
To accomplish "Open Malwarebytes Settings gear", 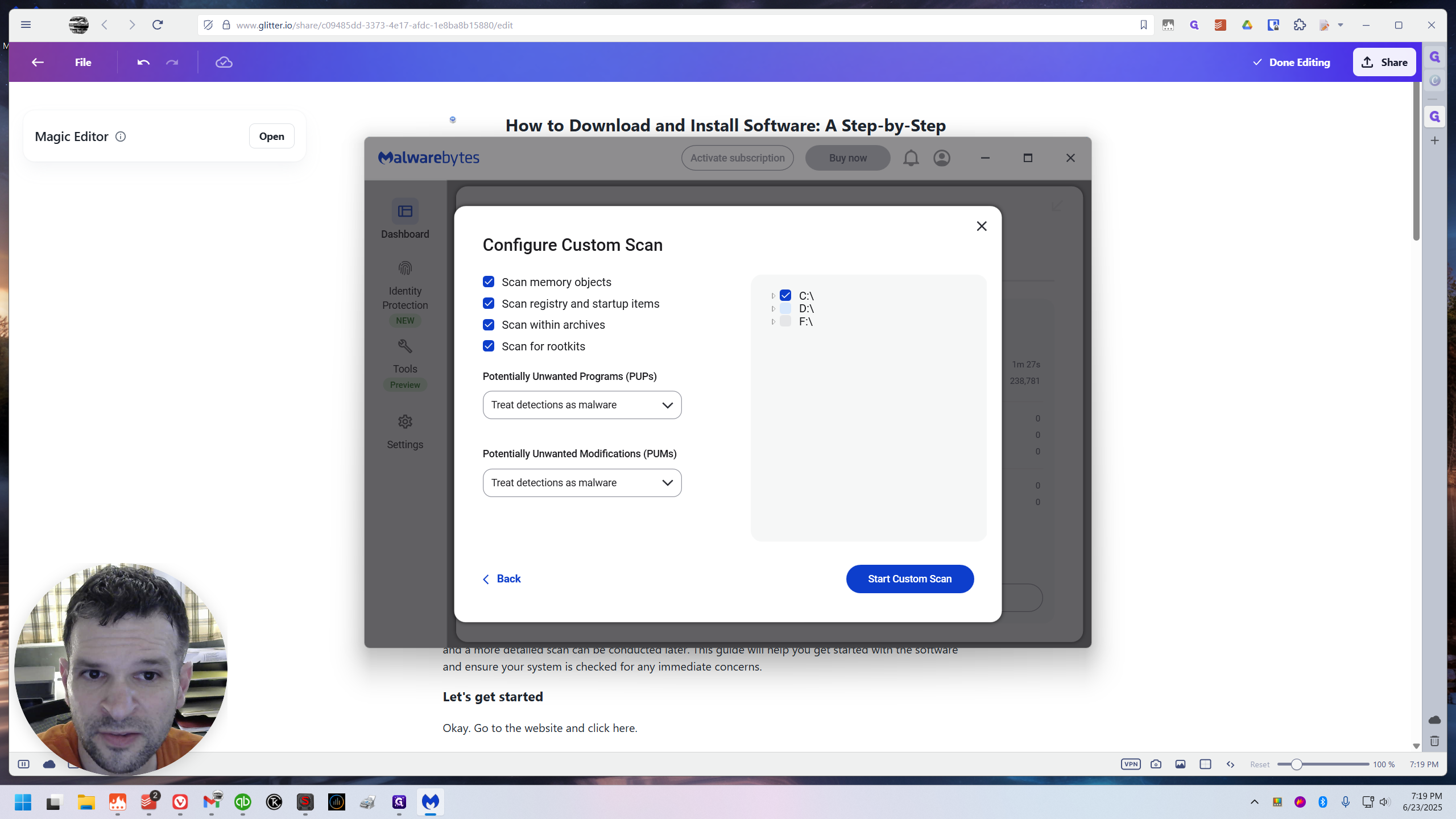I will coord(405,432).
